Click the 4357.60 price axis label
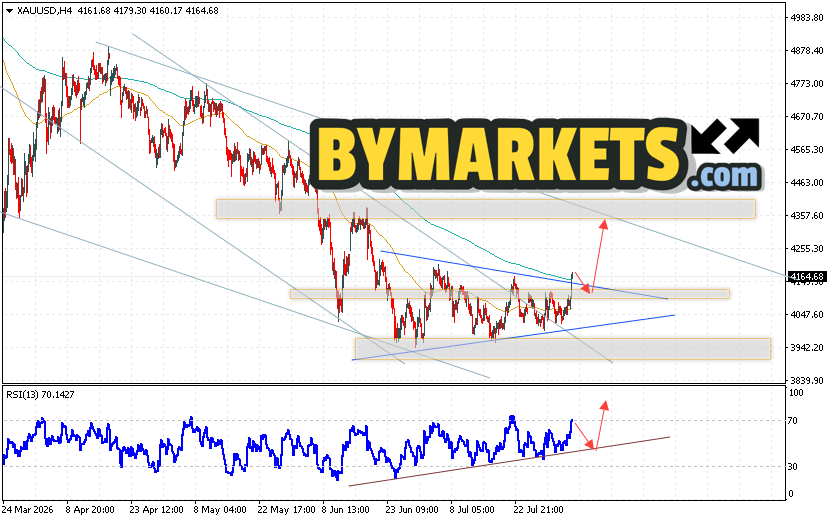 pyautogui.click(x=807, y=216)
